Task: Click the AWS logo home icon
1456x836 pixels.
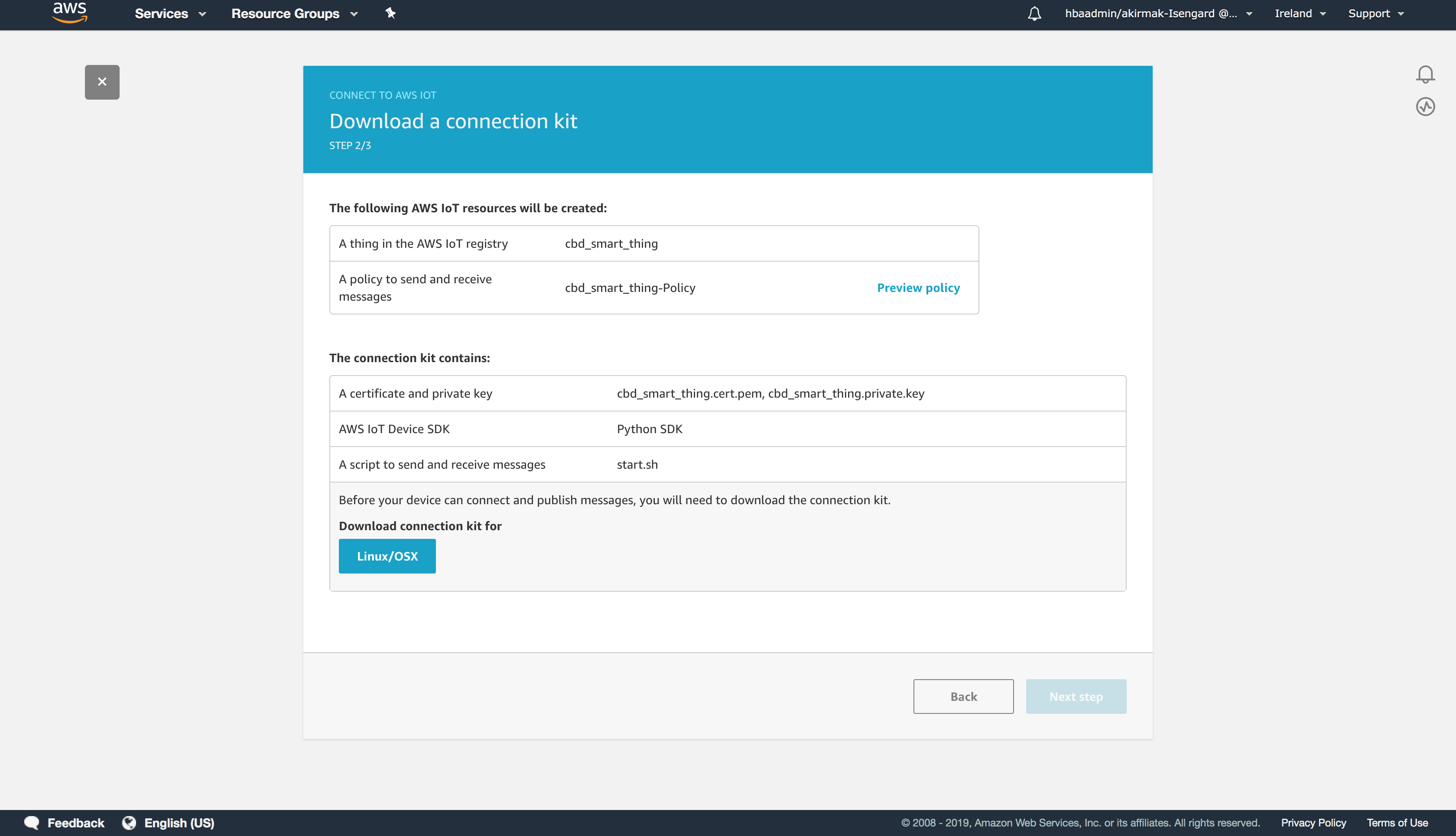Action: coord(69,13)
